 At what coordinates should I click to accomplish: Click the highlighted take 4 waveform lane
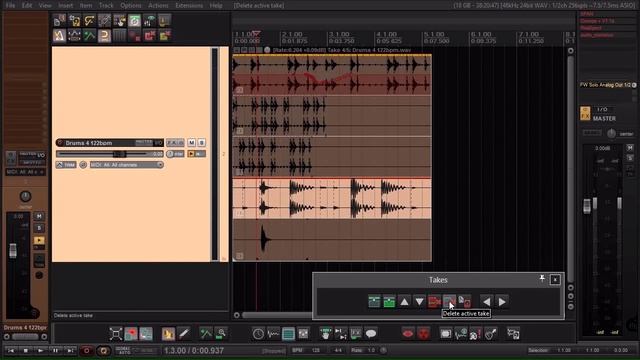332,198
